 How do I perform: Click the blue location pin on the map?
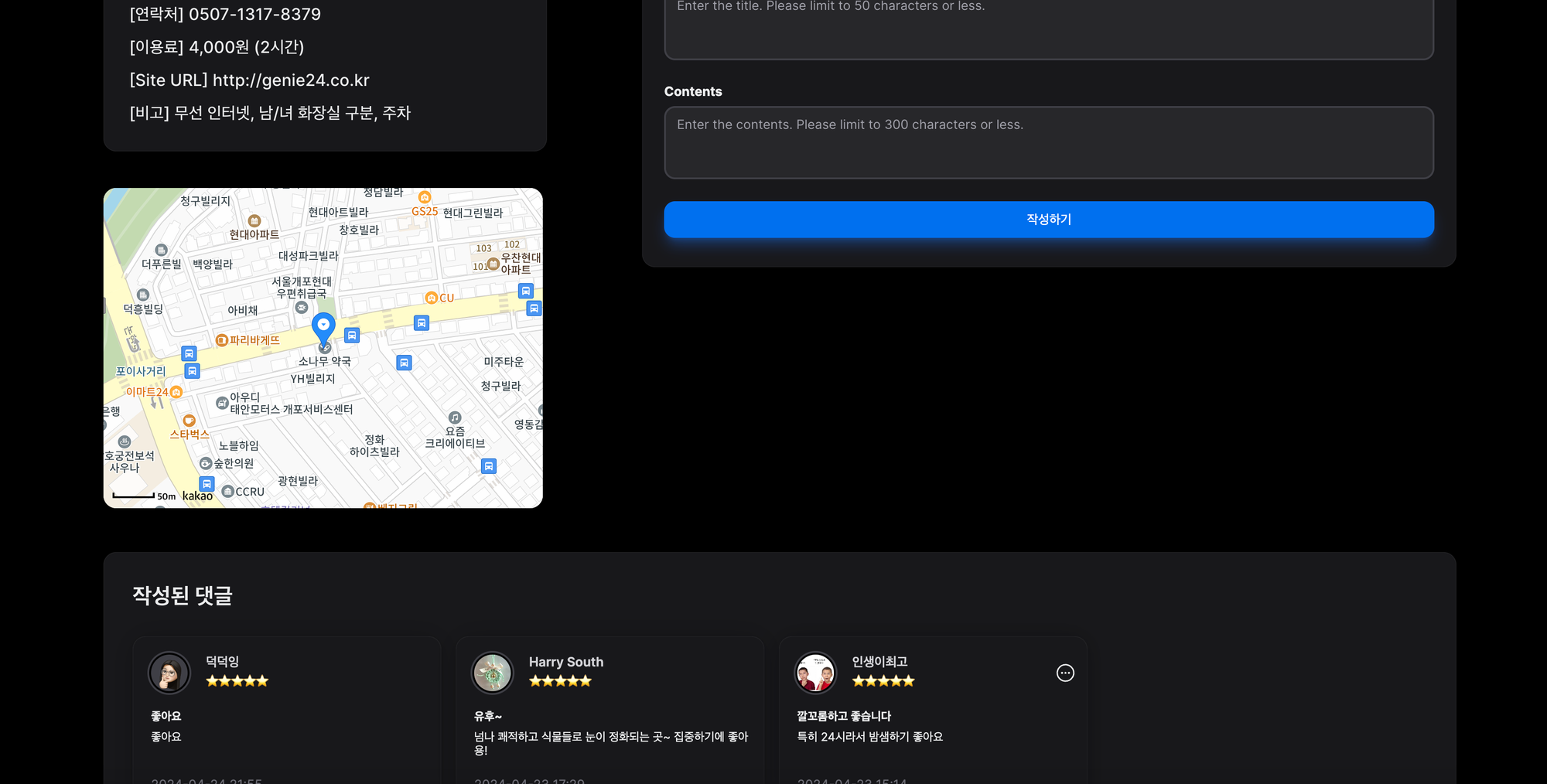tap(323, 329)
